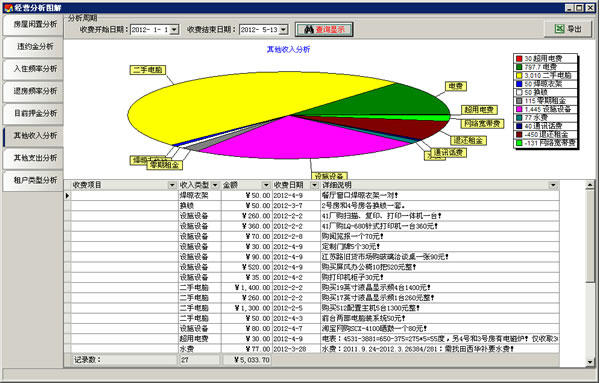Expand the 金额 column filter arrow
The image size is (600, 383).
coord(266,185)
